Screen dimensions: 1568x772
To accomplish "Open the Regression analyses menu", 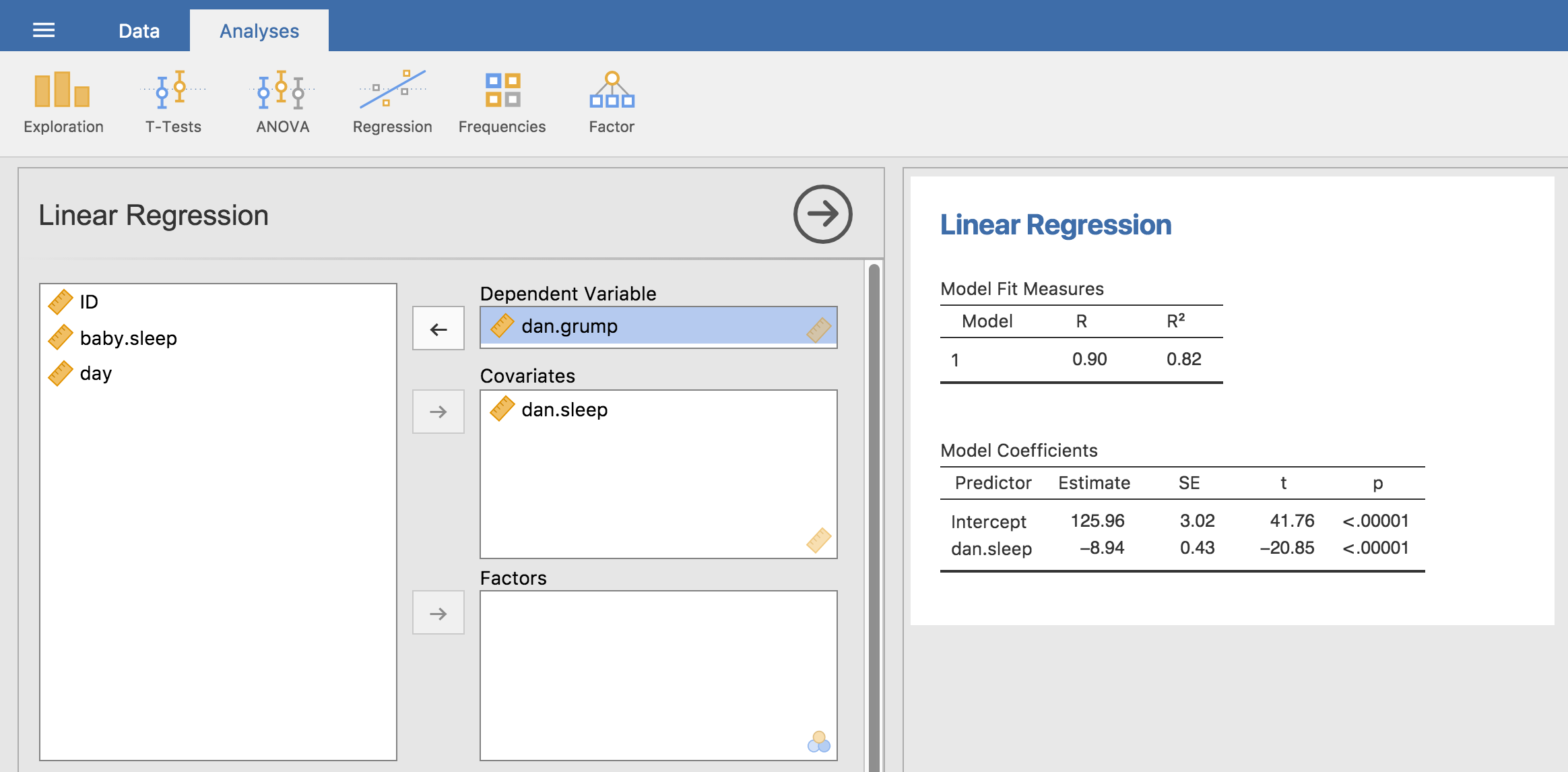I will coord(392,102).
